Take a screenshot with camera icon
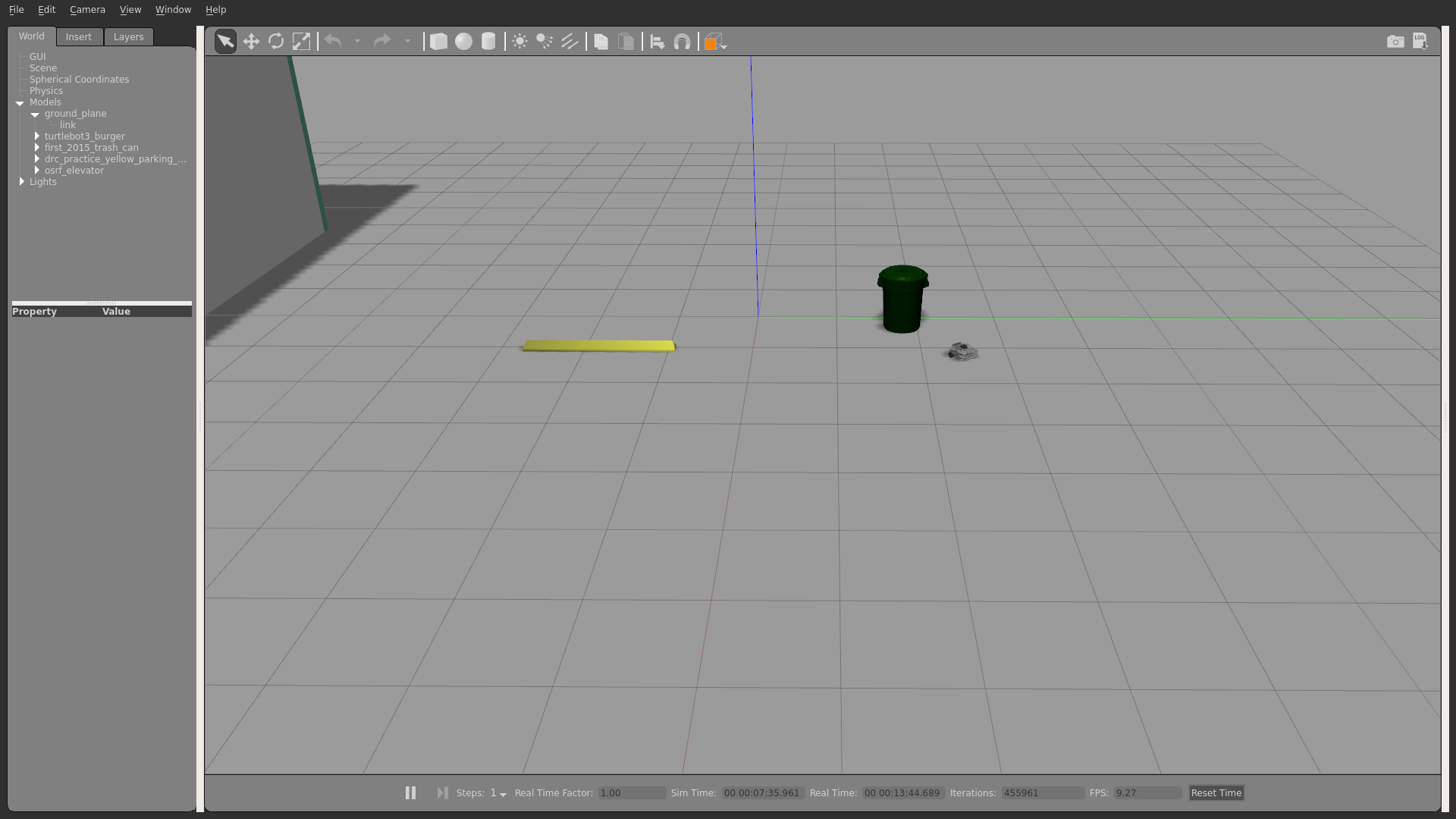1456x819 pixels. click(1395, 42)
